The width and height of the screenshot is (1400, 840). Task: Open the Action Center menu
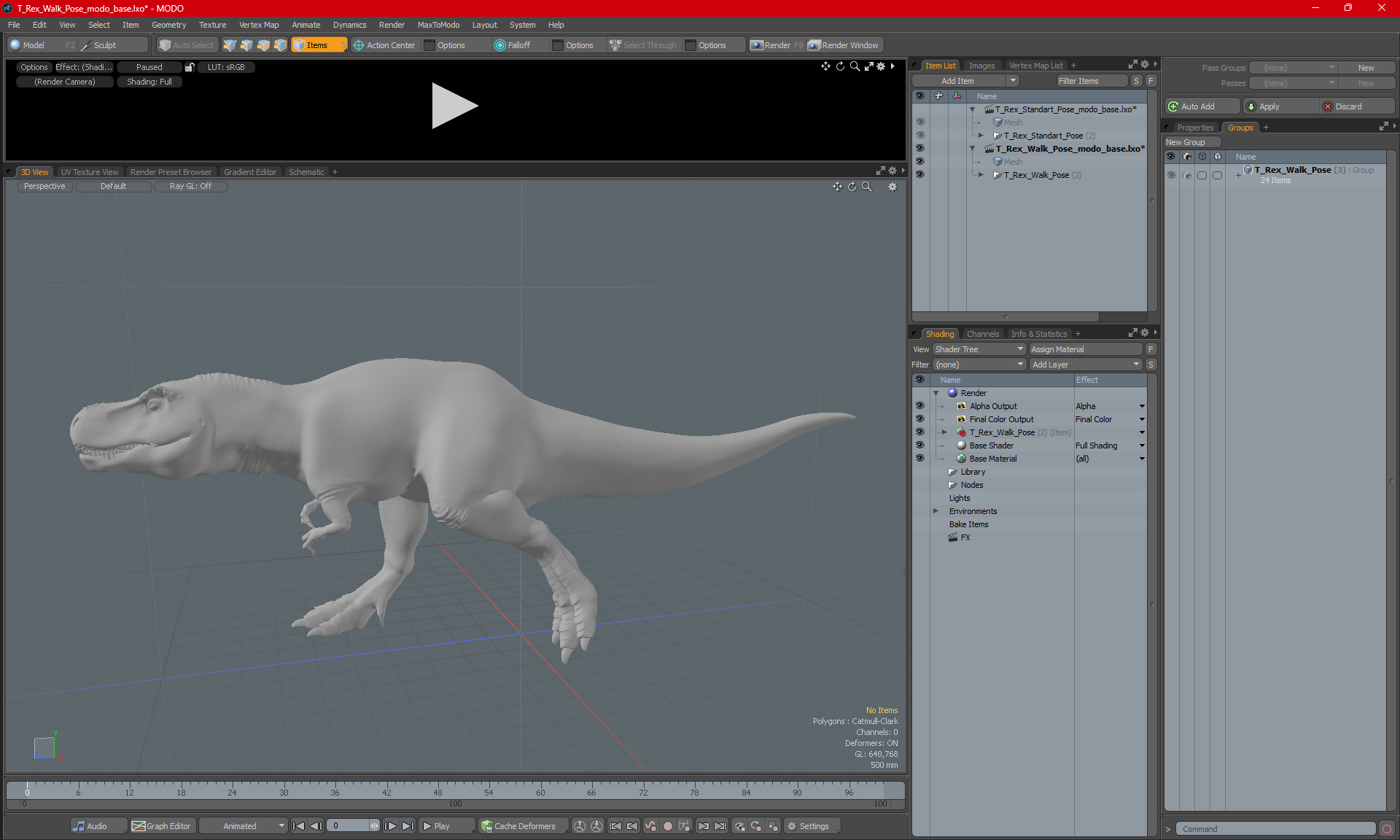[x=384, y=45]
